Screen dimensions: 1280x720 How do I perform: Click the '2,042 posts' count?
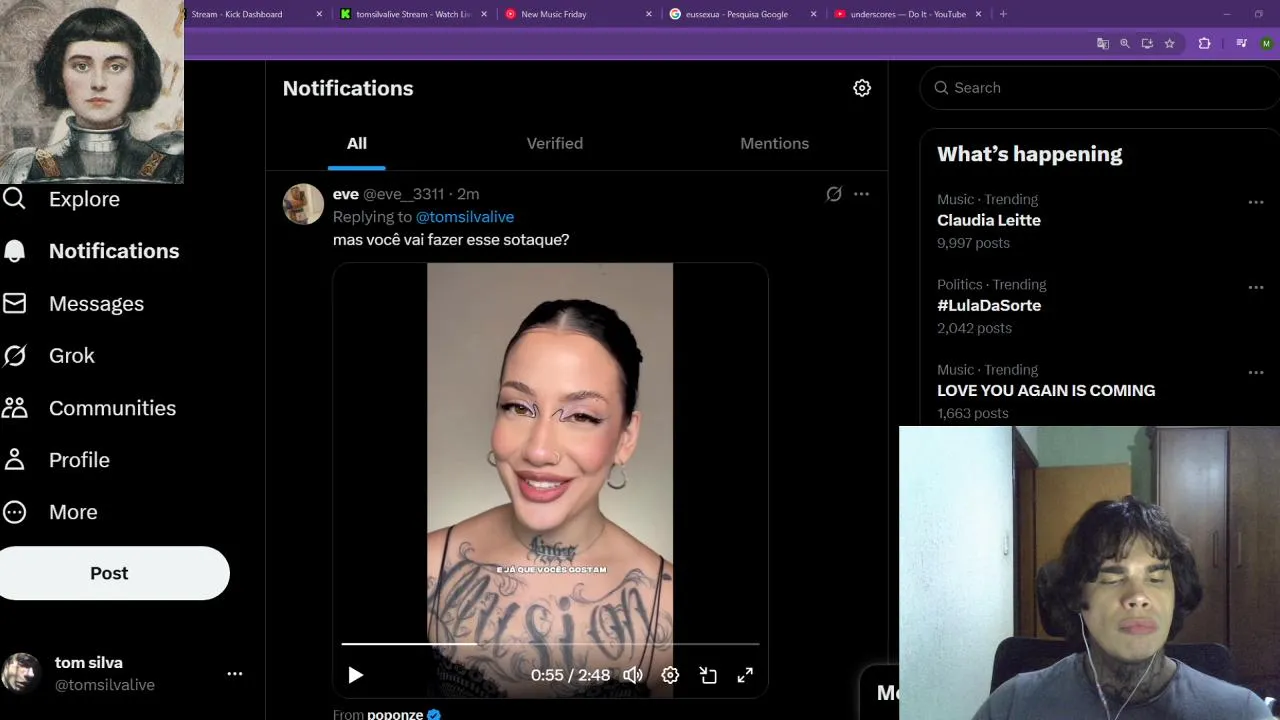[974, 328]
